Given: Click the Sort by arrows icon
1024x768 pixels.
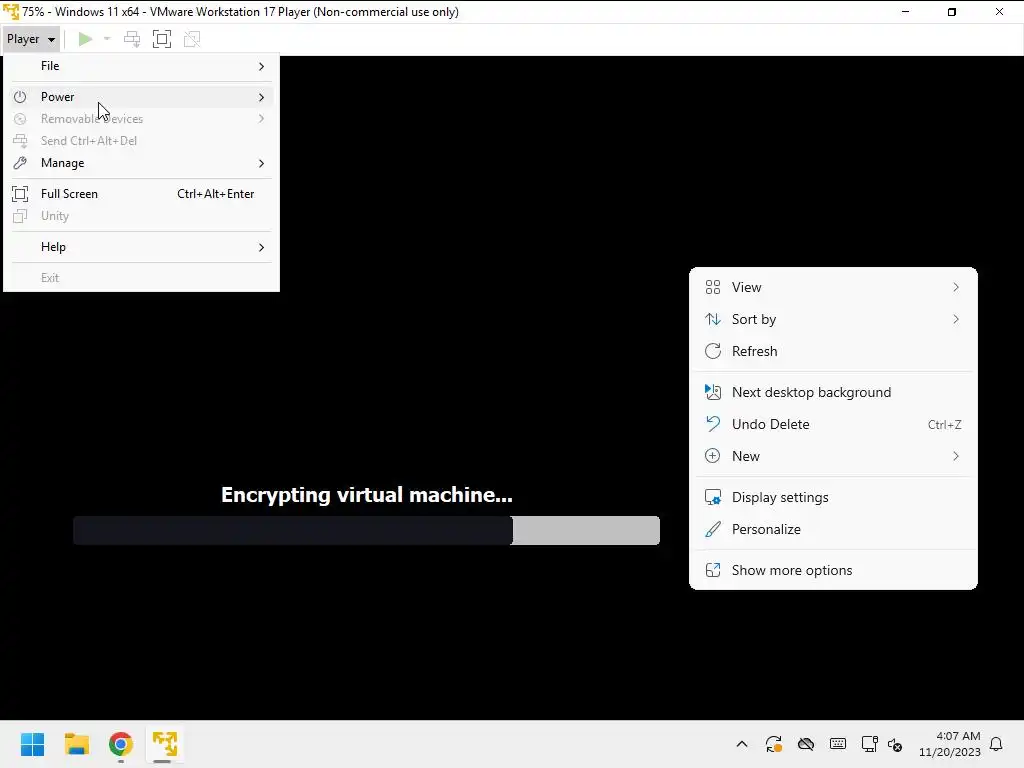Looking at the screenshot, I should pyautogui.click(x=713, y=319).
